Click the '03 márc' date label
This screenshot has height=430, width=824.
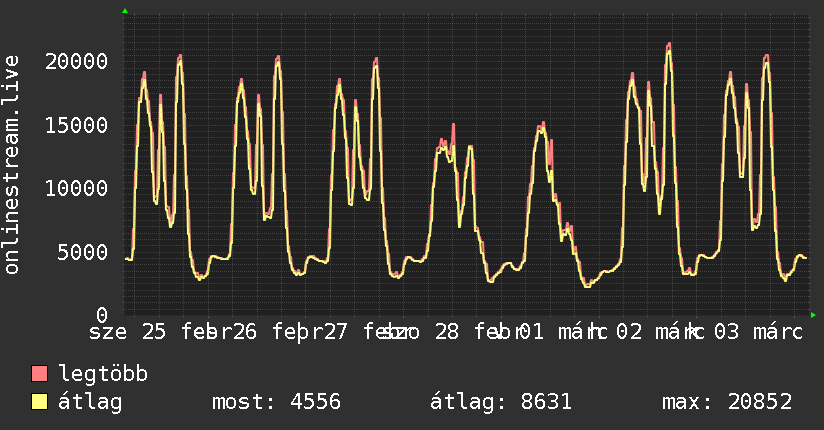point(758,332)
